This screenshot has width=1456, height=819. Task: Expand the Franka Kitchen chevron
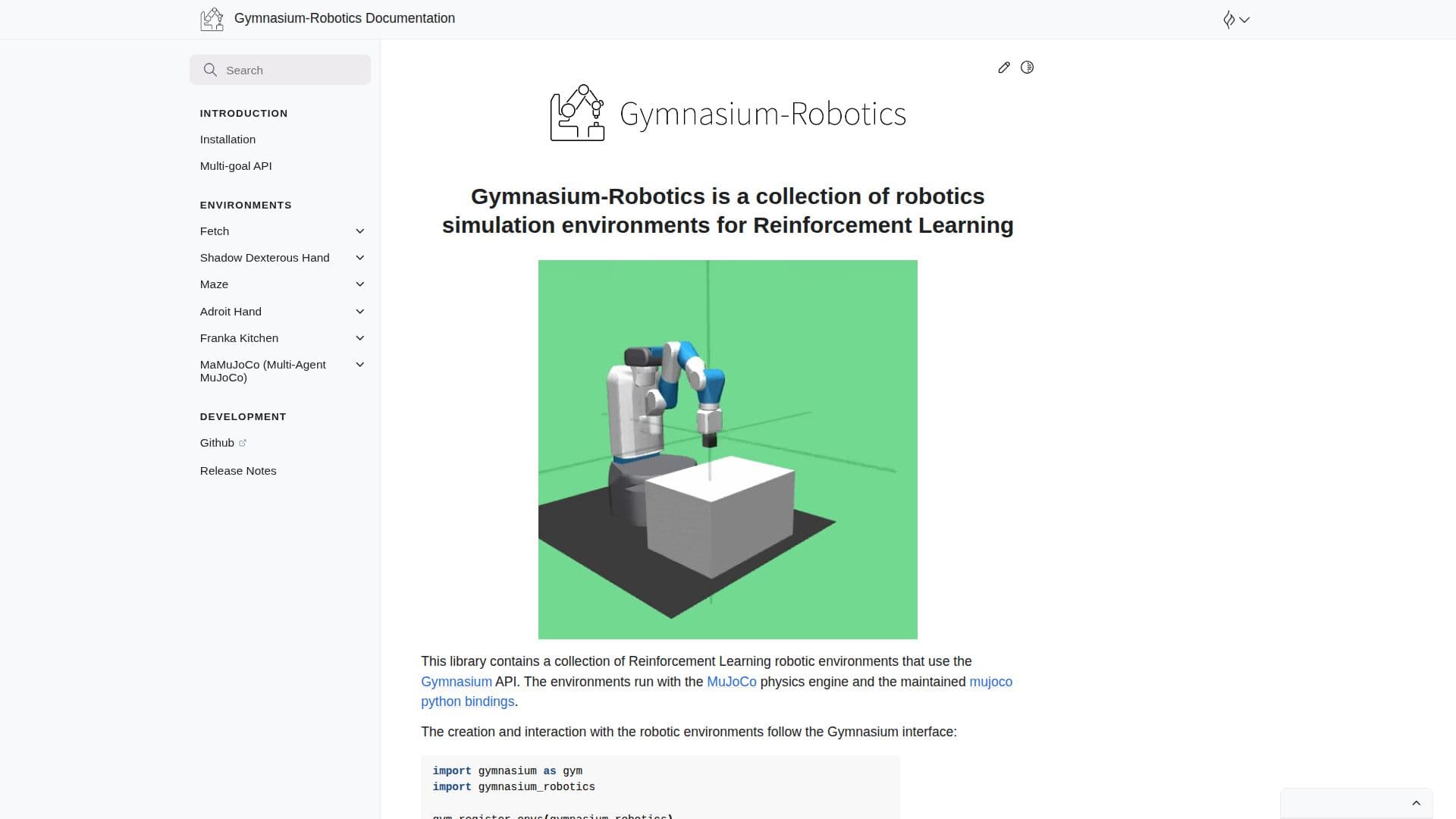(360, 338)
